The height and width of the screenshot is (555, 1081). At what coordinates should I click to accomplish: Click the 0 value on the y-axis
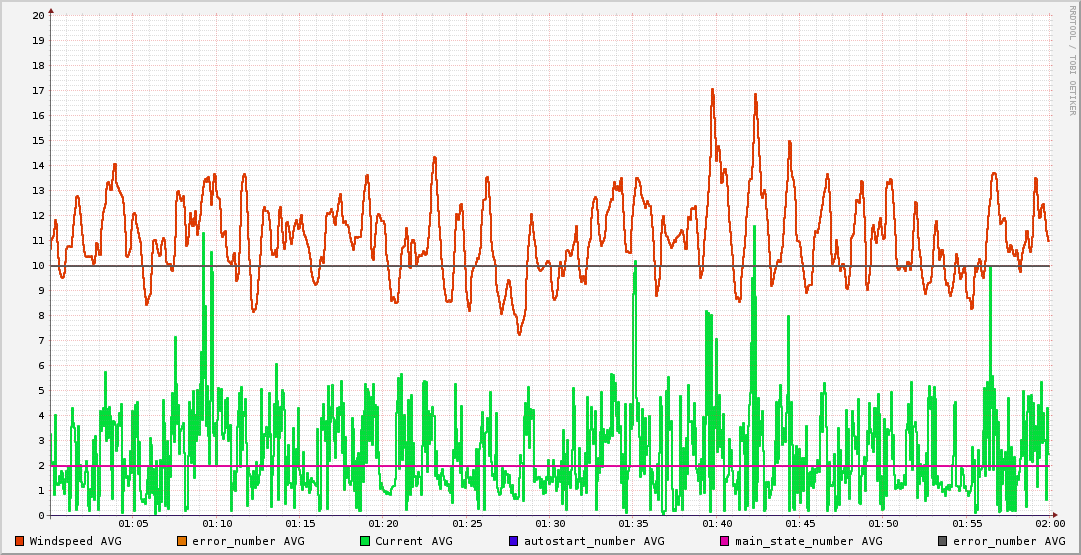point(41,516)
